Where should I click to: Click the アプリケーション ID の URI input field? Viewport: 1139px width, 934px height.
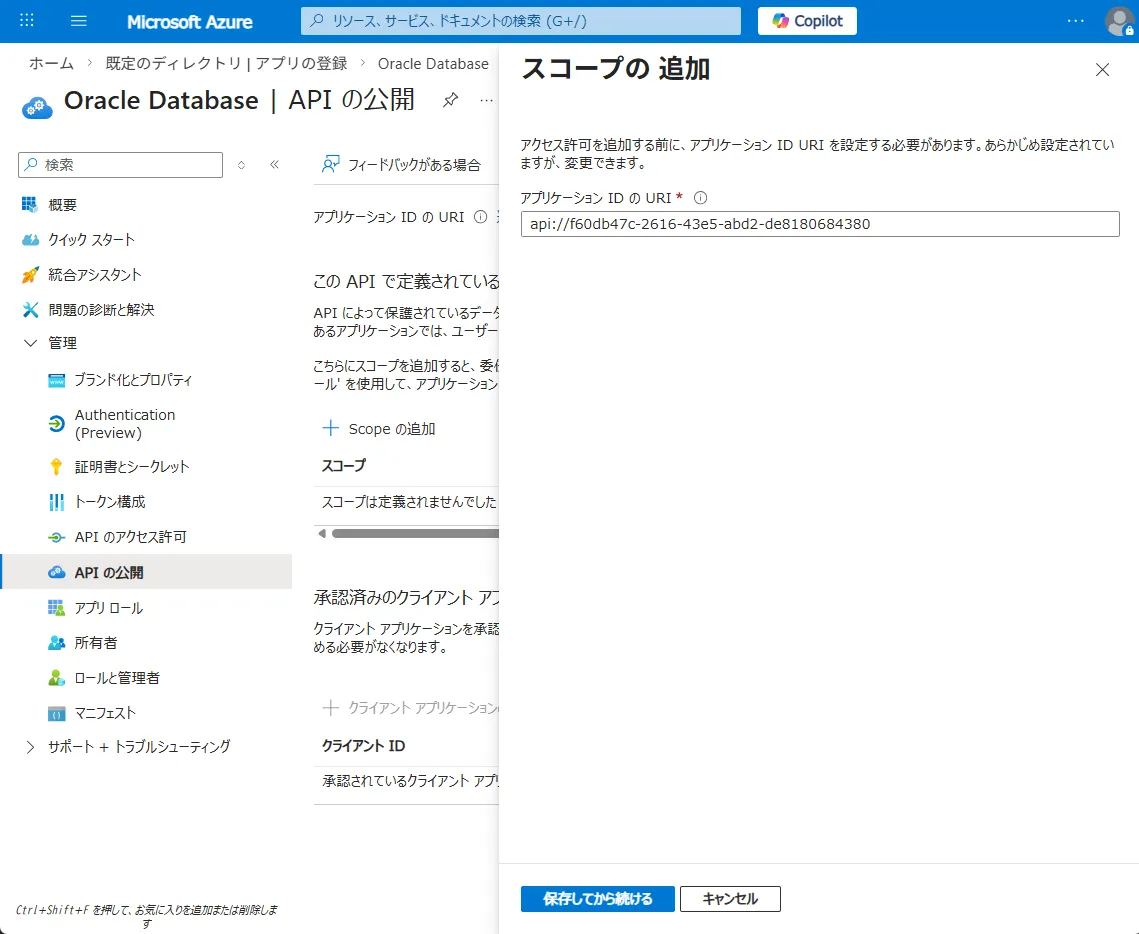[x=818, y=223]
